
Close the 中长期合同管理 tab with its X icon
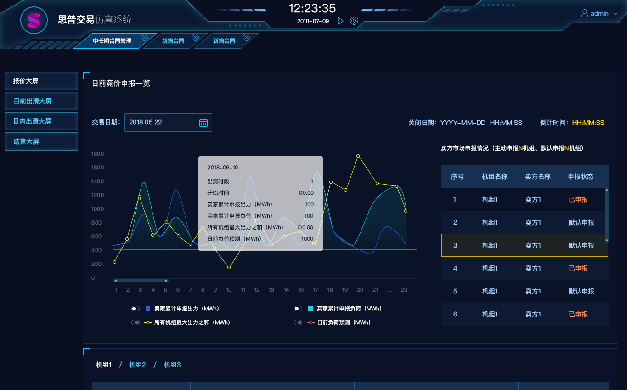(x=145, y=38)
